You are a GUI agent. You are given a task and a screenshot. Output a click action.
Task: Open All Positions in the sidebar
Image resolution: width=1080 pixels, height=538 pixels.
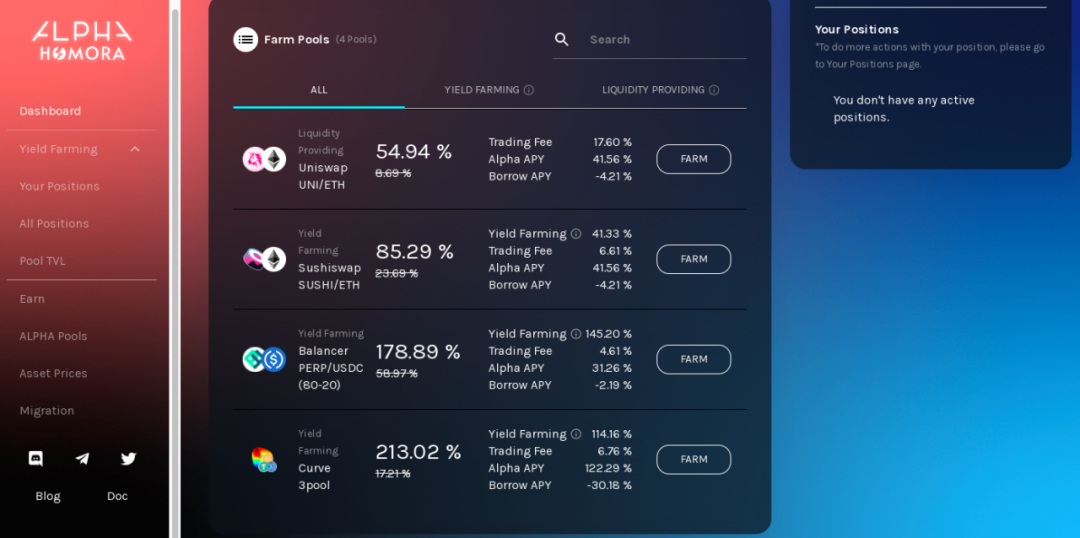pos(54,223)
